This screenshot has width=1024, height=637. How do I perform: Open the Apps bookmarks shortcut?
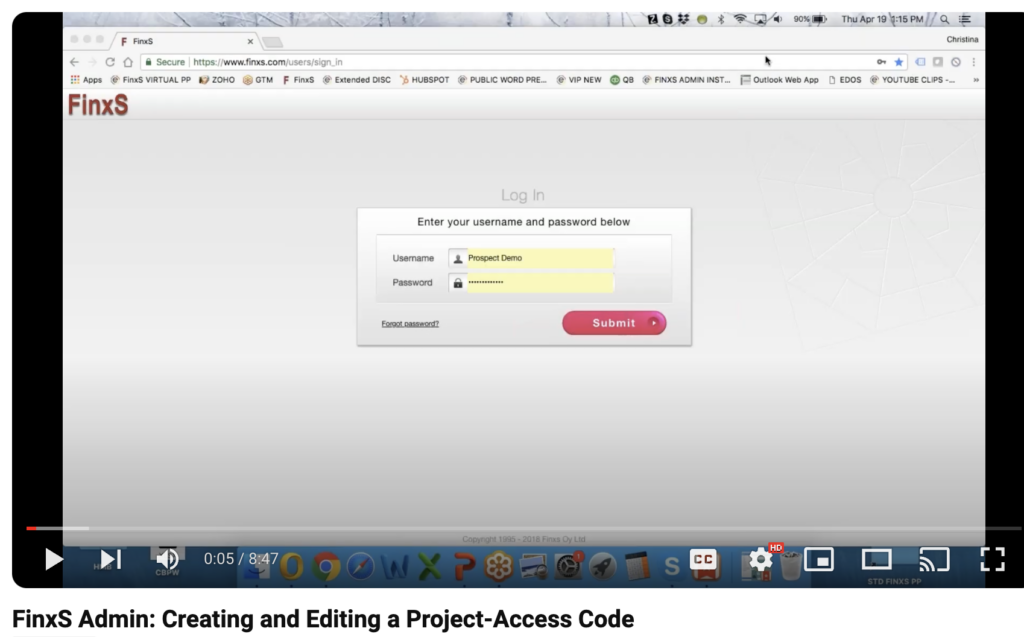tap(86, 80)
